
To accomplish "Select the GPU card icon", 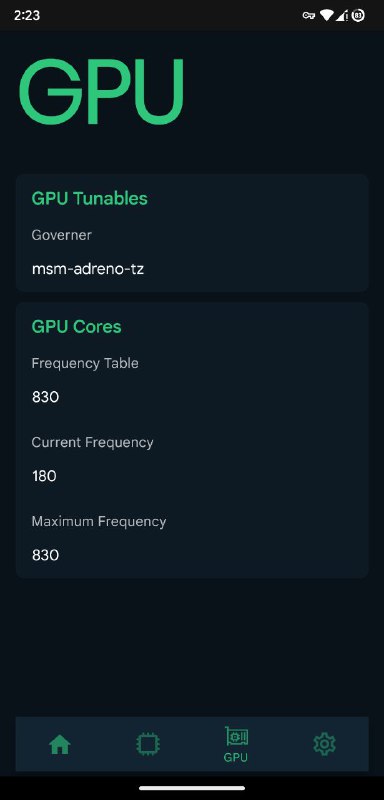I will pyautogui.click(x=236, y=737).
